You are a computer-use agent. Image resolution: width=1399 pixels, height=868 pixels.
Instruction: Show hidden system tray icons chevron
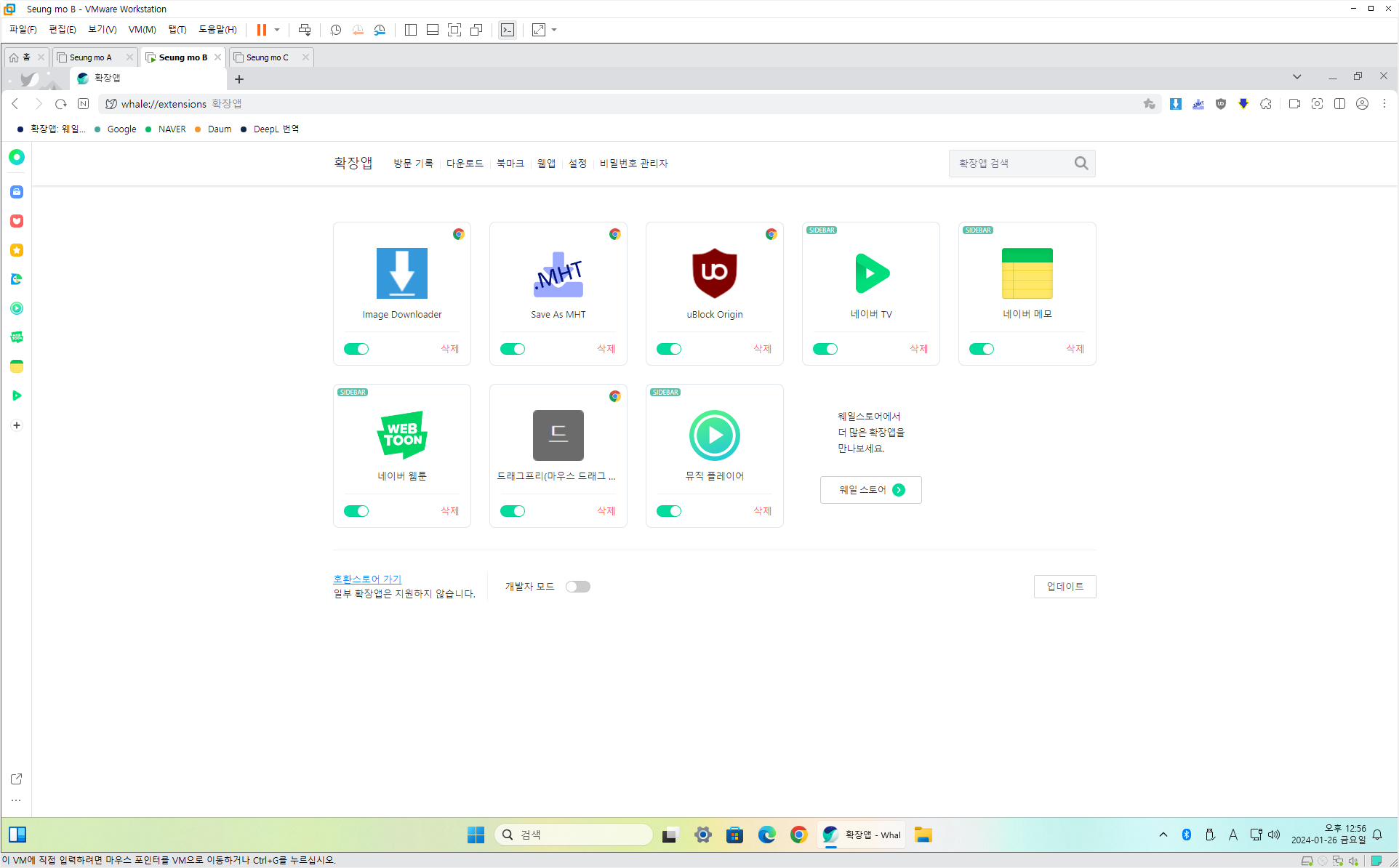1163,835
